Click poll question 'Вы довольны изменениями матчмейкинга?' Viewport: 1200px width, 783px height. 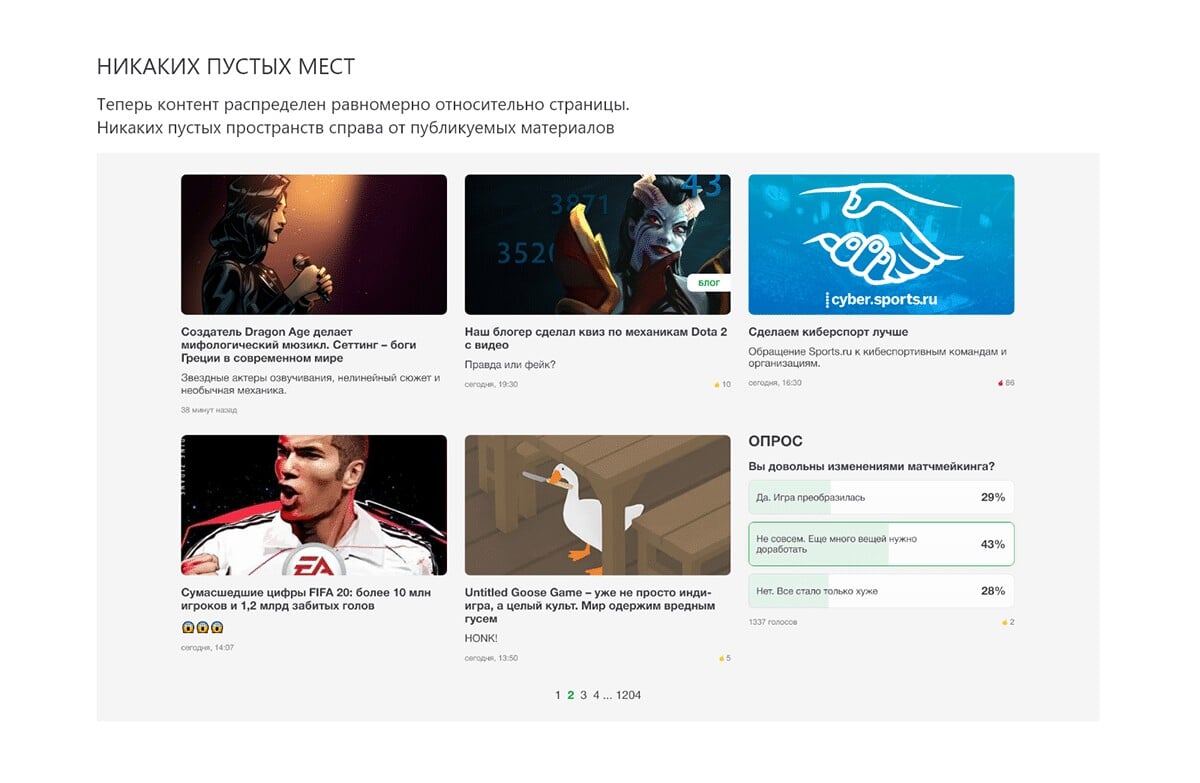(871, 466)
